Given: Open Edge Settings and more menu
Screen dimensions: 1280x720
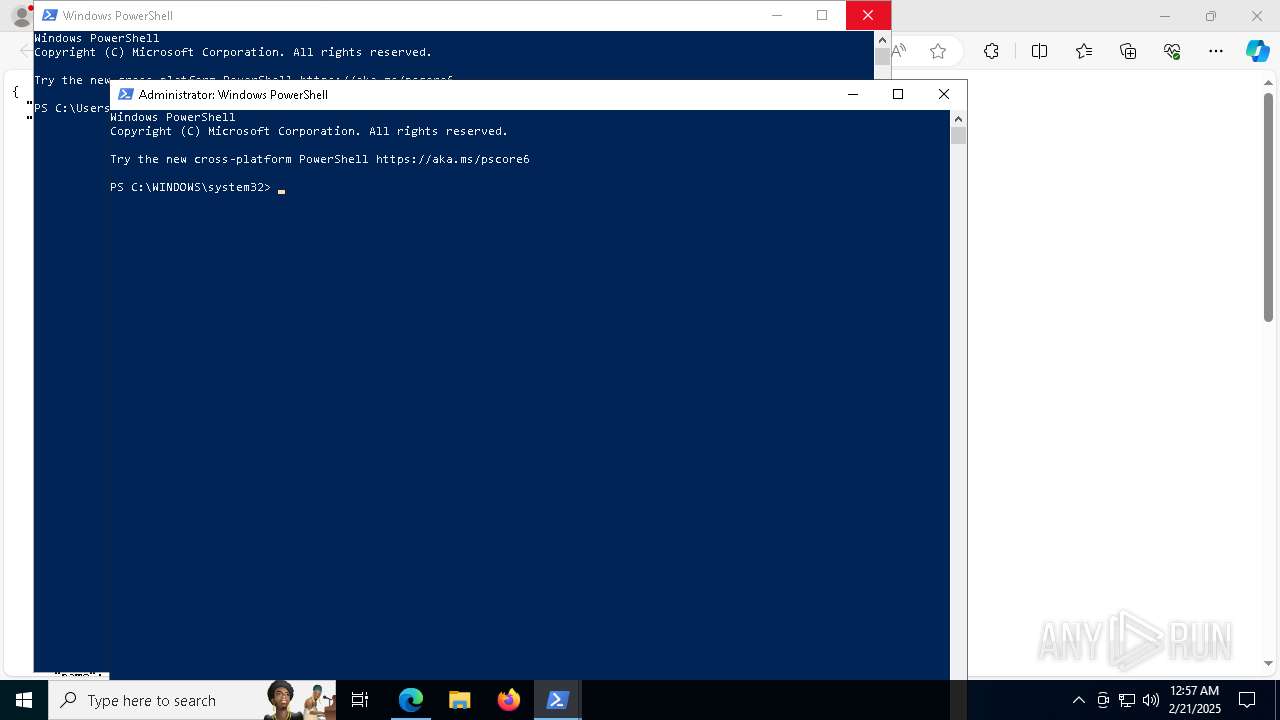Looking at the screenshot, I should coord(1216,51).
